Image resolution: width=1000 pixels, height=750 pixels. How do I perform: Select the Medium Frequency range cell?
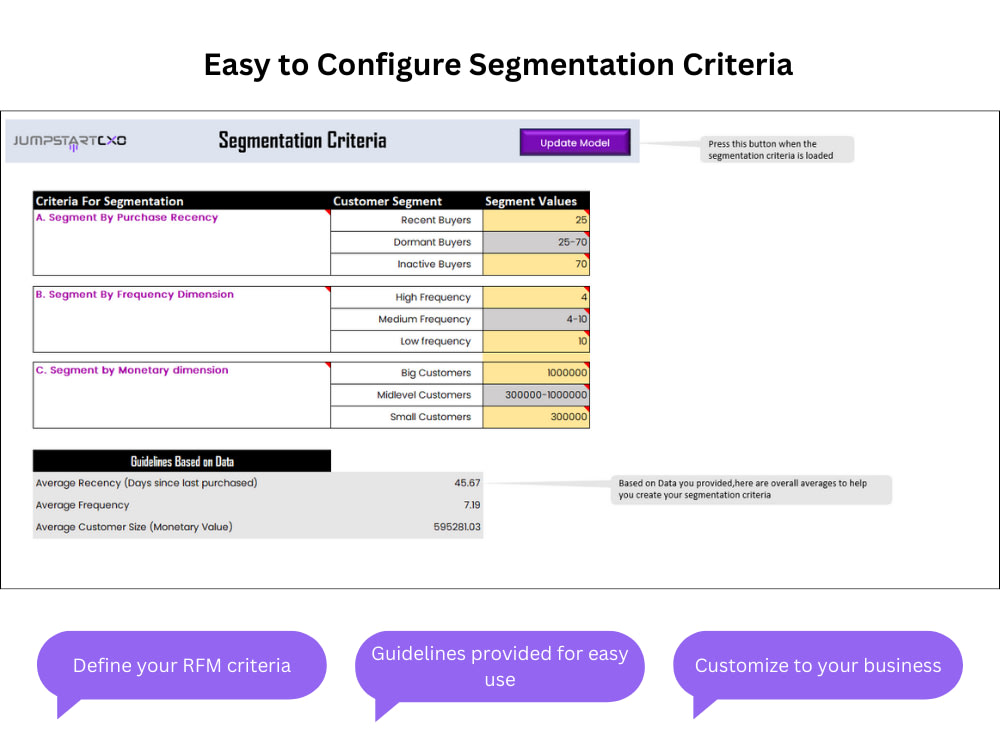point(535,318)
